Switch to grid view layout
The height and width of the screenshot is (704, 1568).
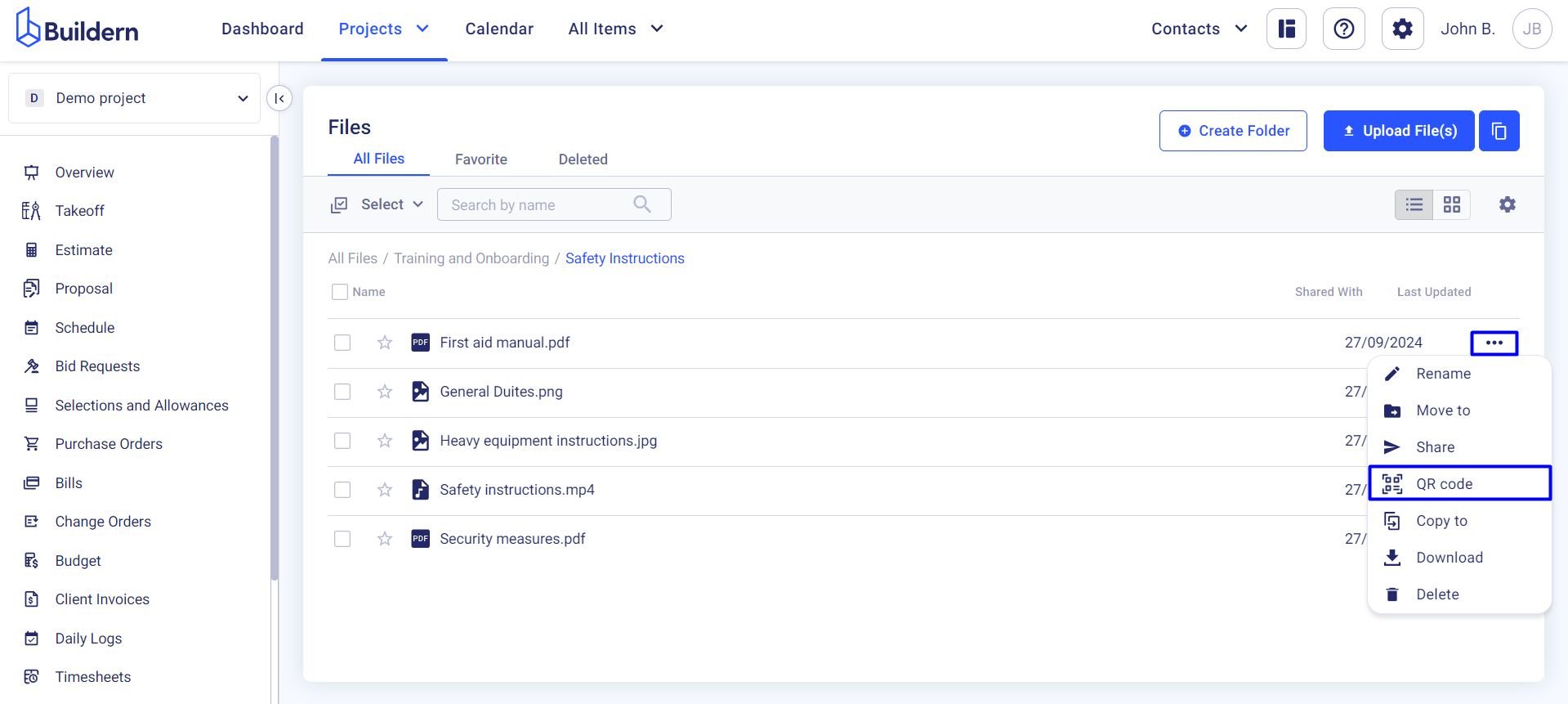1451,204
